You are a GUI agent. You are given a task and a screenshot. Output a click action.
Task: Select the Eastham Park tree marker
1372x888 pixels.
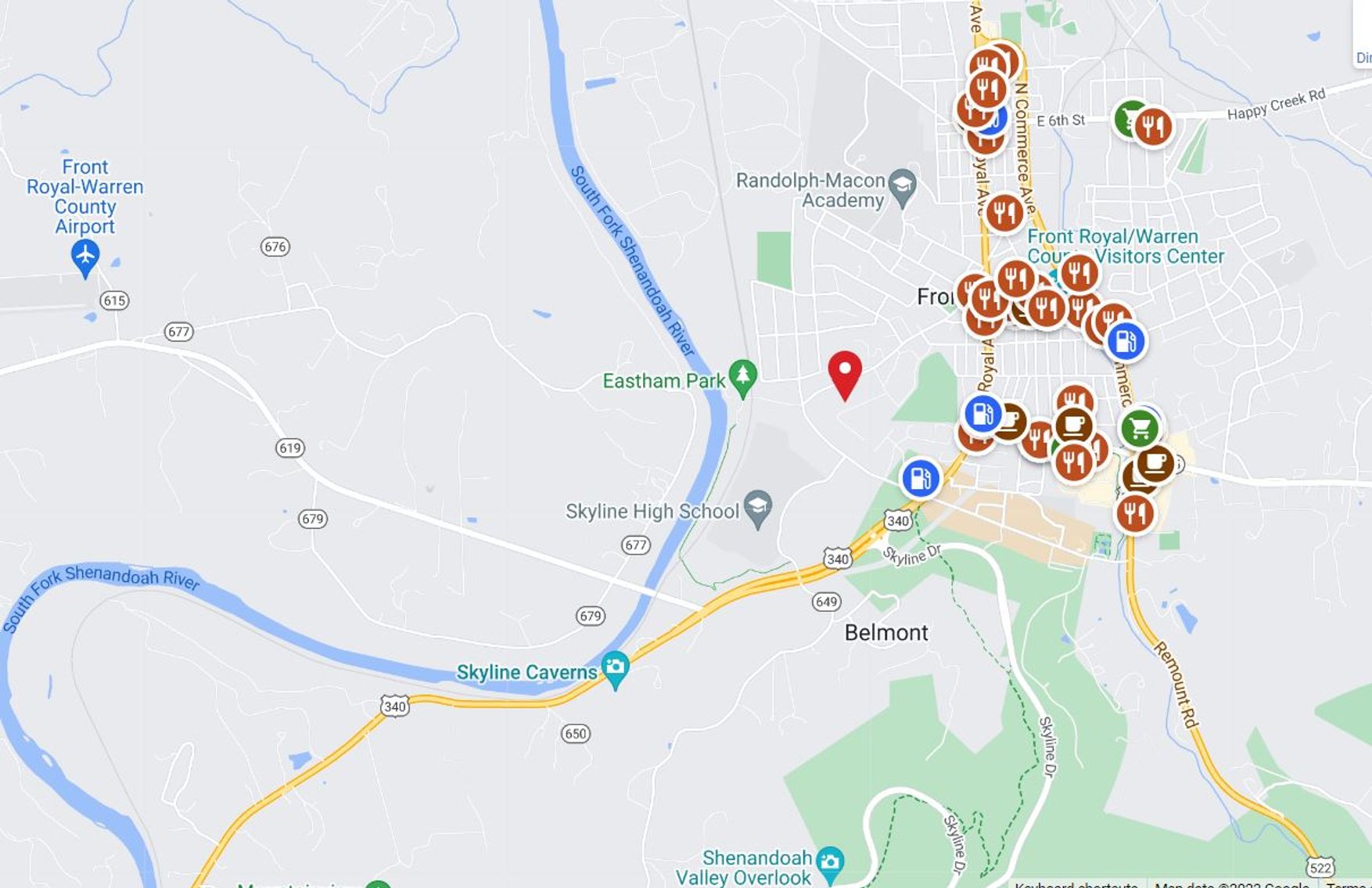(742, 377)
